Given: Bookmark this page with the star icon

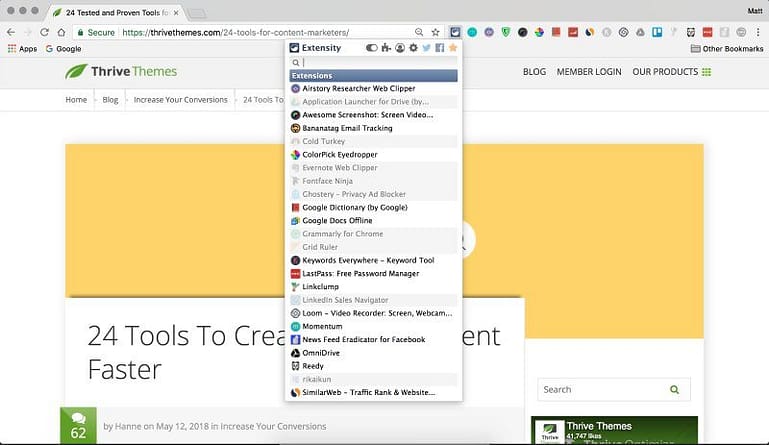Looking at the screenshot, I should 435,32.
